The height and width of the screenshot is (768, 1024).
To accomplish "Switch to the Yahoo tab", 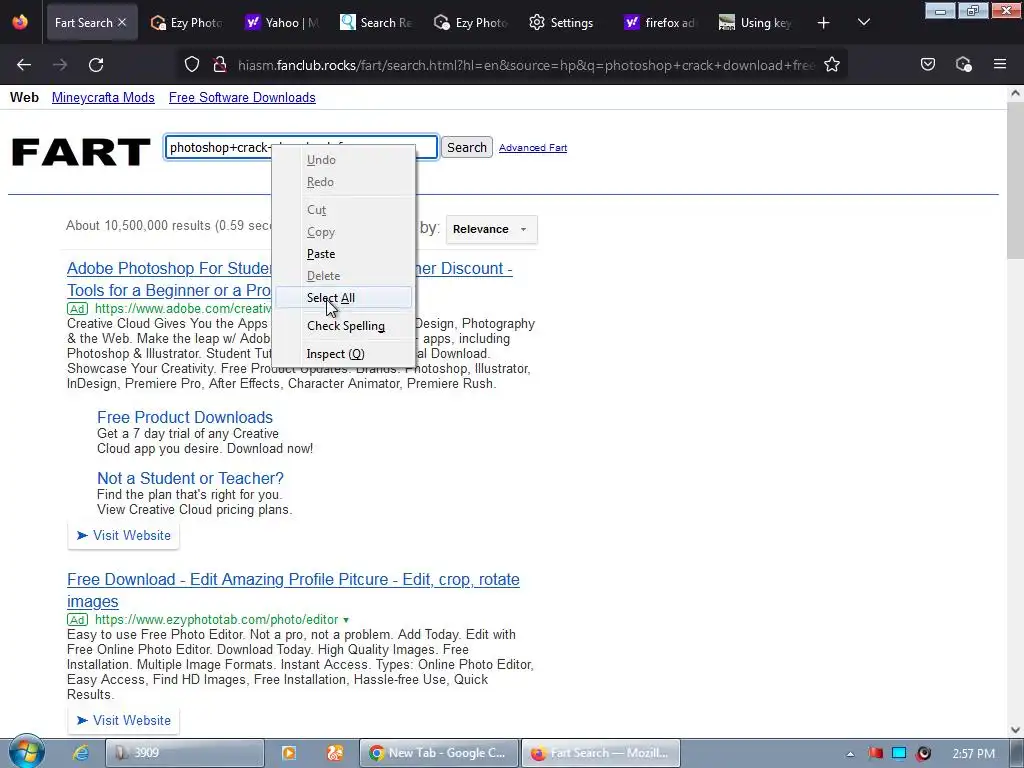I will [282, 23].
